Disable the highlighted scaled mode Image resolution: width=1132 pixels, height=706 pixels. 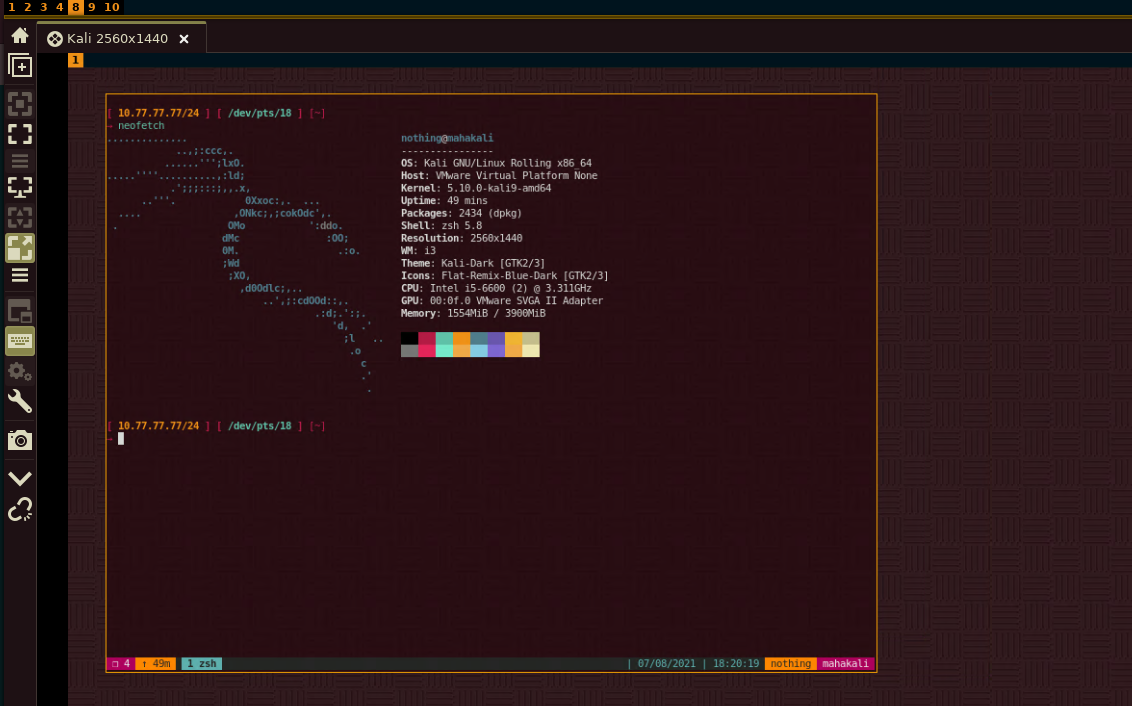click(x=19, y=248)
